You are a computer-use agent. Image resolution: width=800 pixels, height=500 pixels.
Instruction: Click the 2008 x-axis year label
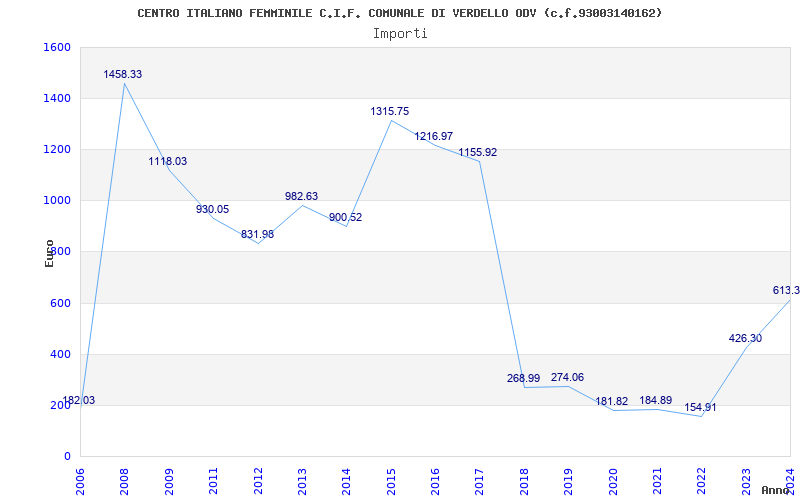125,481
